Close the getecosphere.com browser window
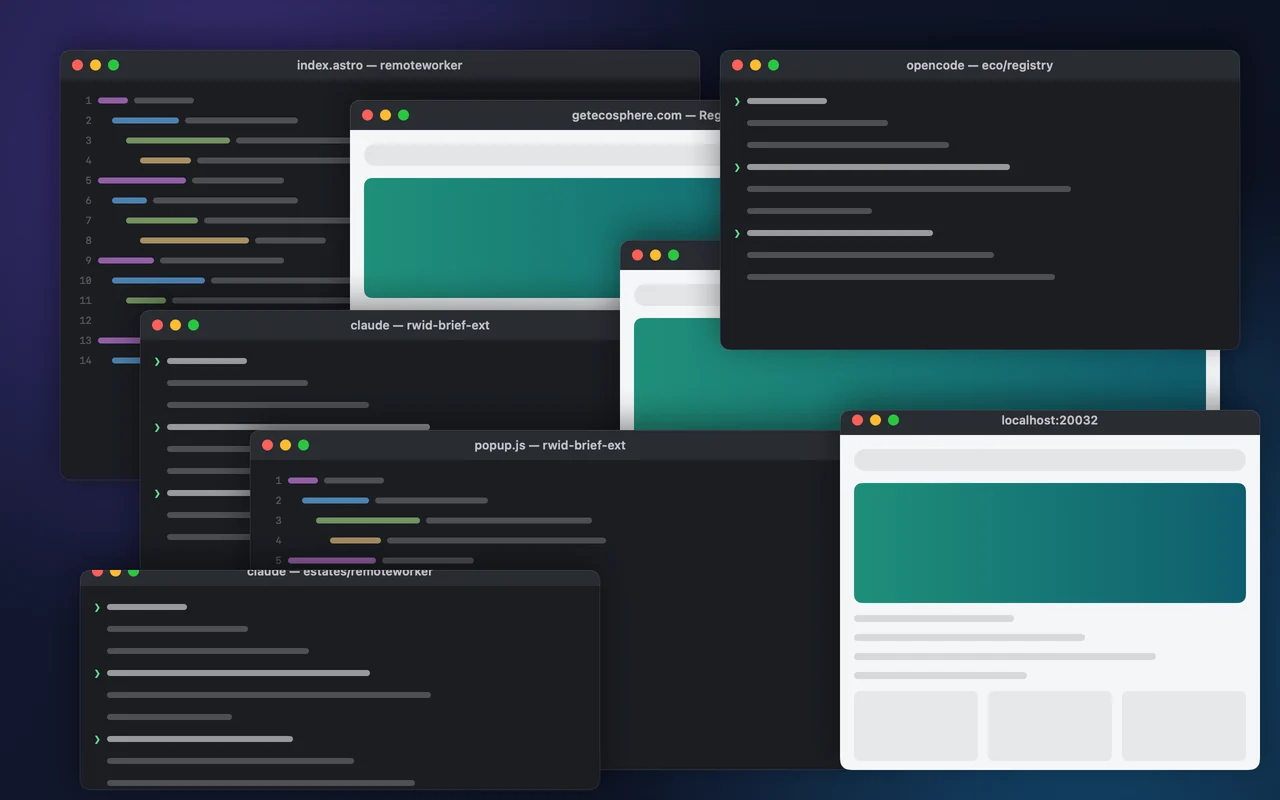Screen dimensions: 1280x800 368,115
